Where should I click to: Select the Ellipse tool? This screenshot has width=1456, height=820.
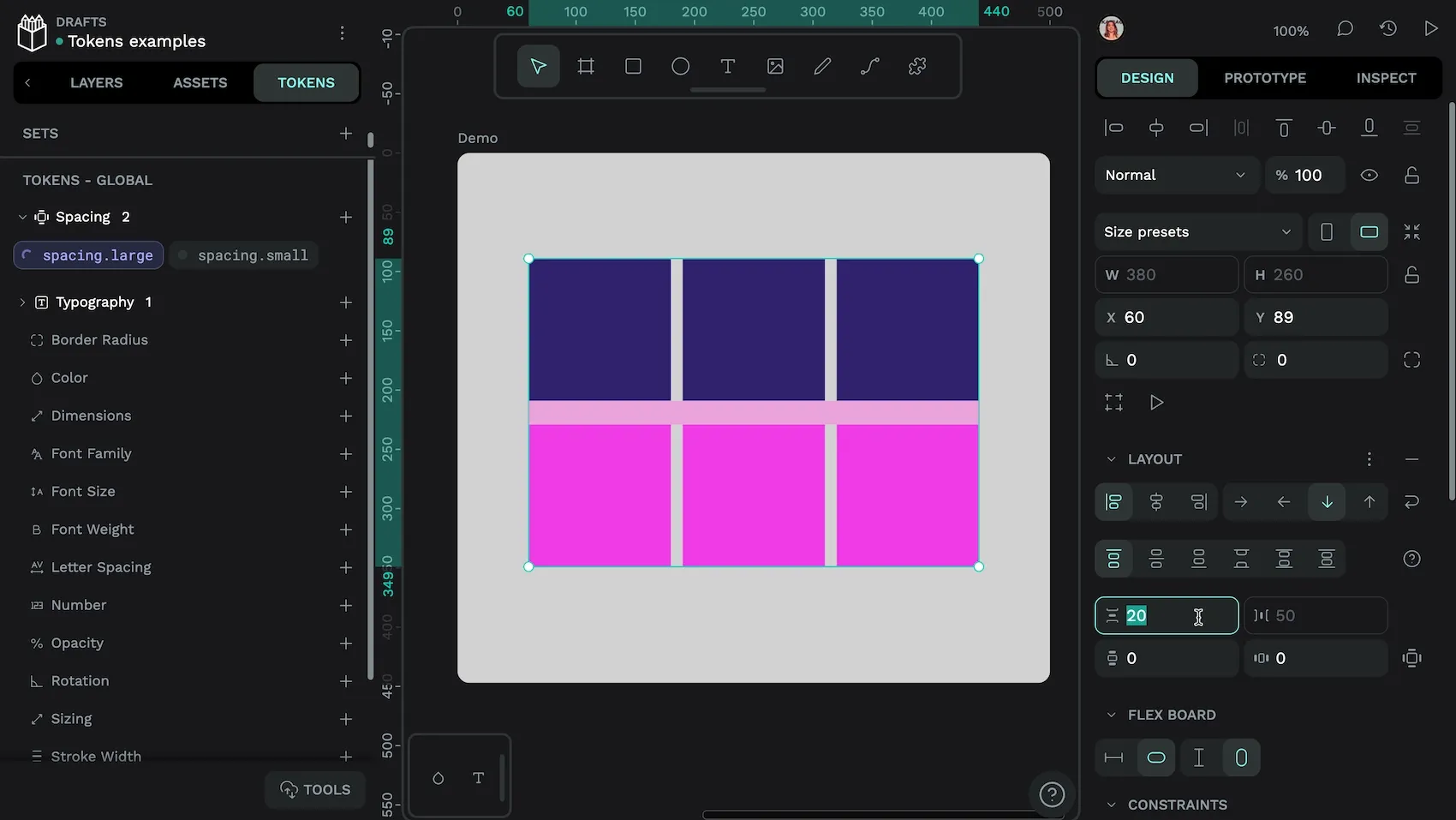[679, 65]
